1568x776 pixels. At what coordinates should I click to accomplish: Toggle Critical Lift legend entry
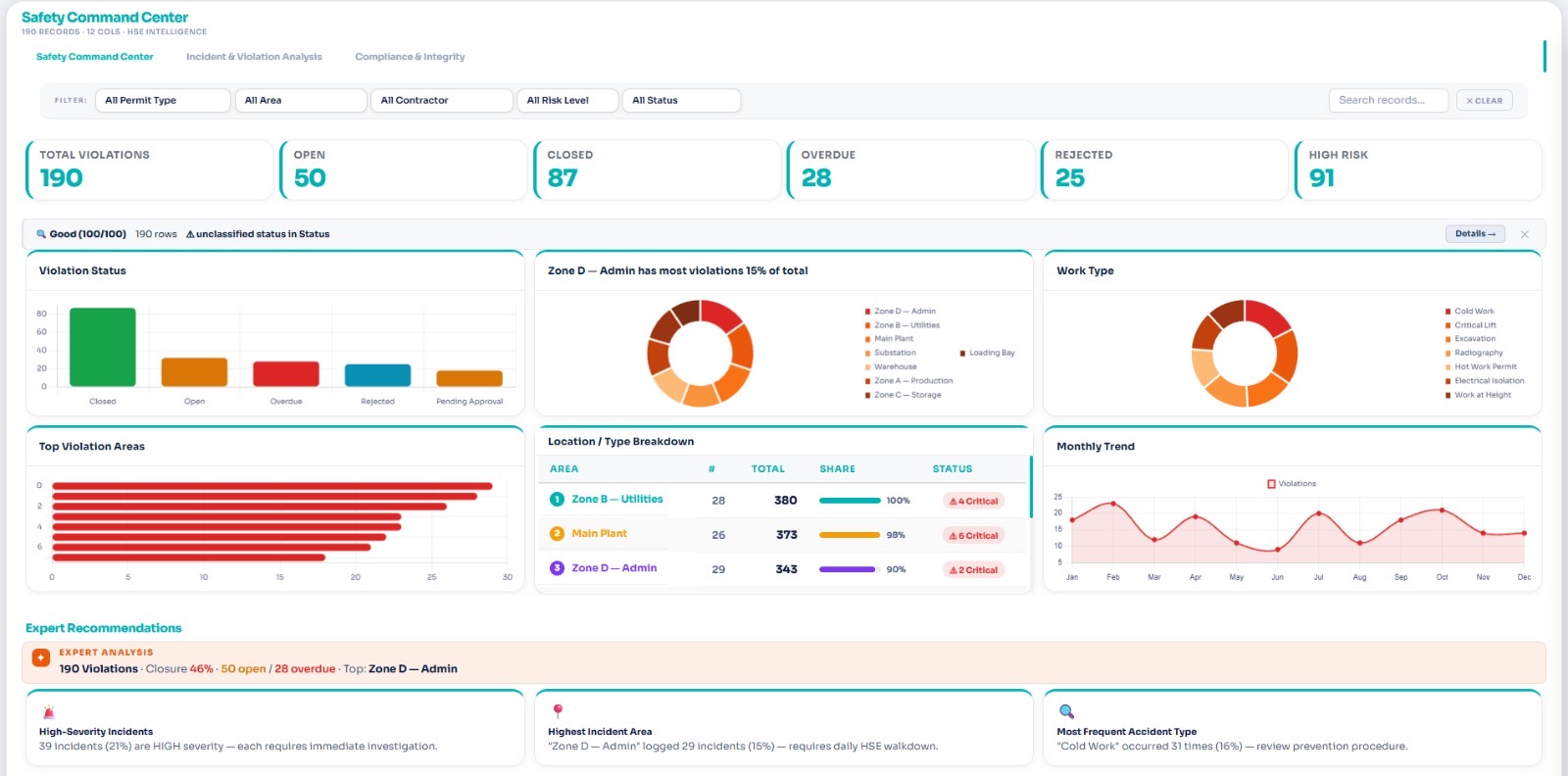1471,325
